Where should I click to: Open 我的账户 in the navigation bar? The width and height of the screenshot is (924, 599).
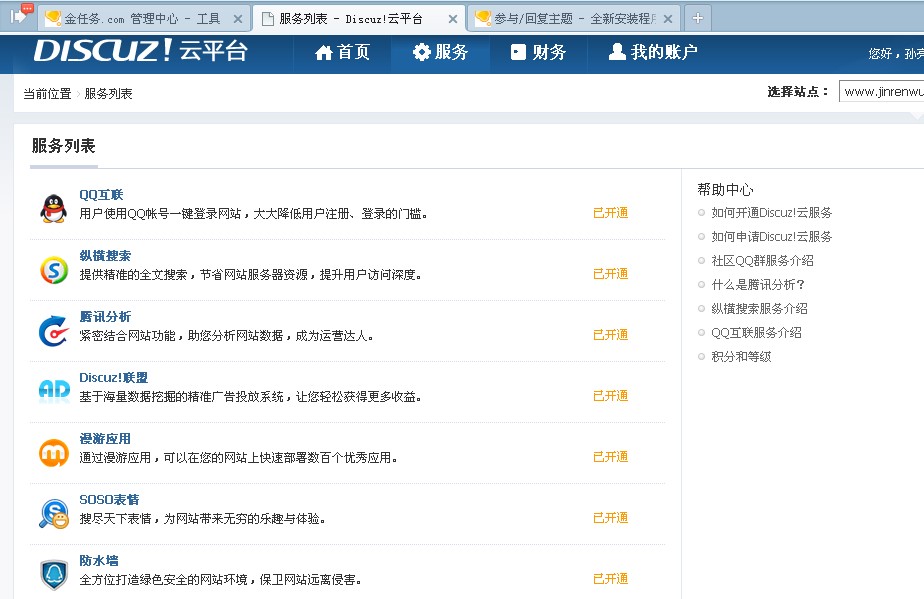point(653,52)
